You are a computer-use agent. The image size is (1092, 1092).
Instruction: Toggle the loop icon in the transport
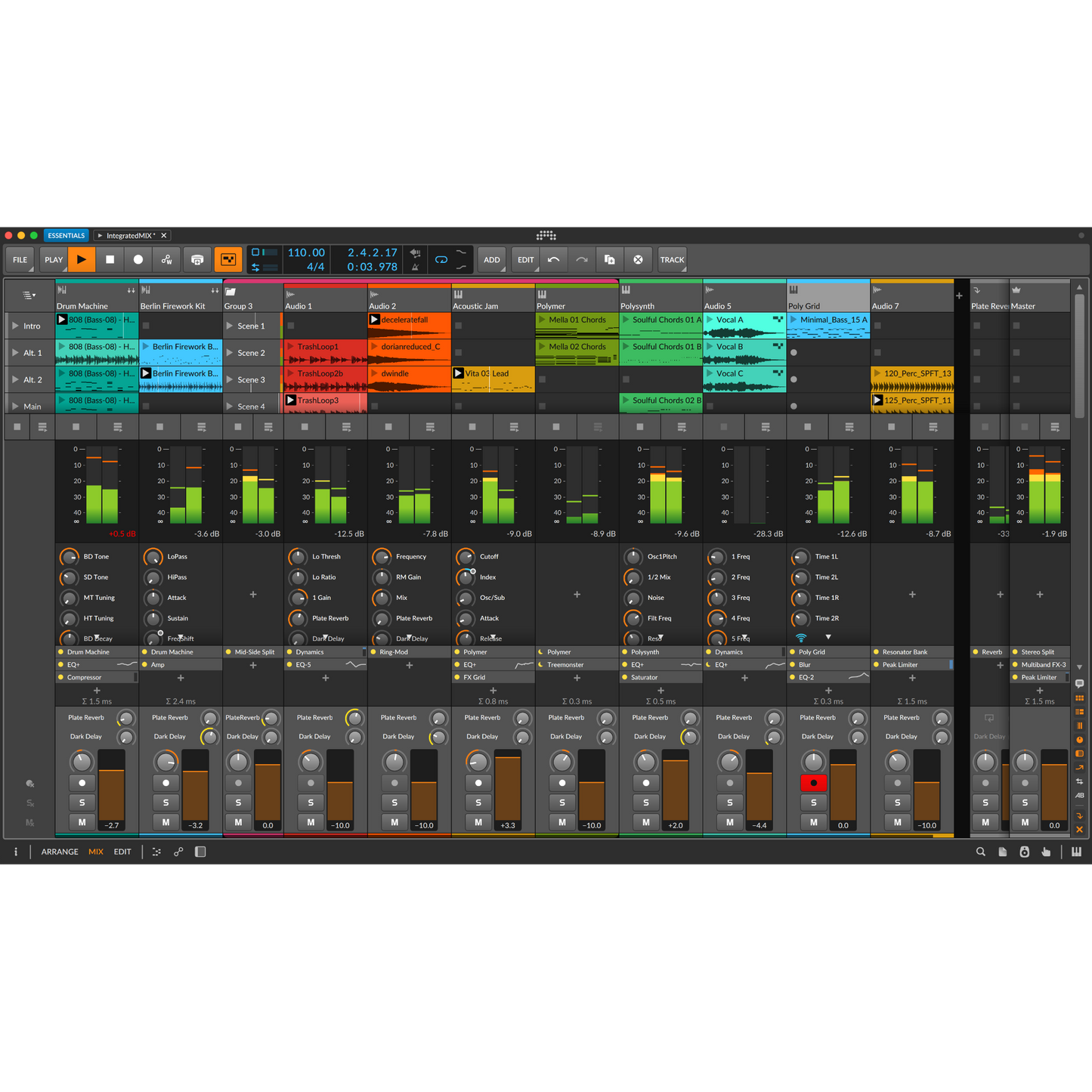[441, 260]
